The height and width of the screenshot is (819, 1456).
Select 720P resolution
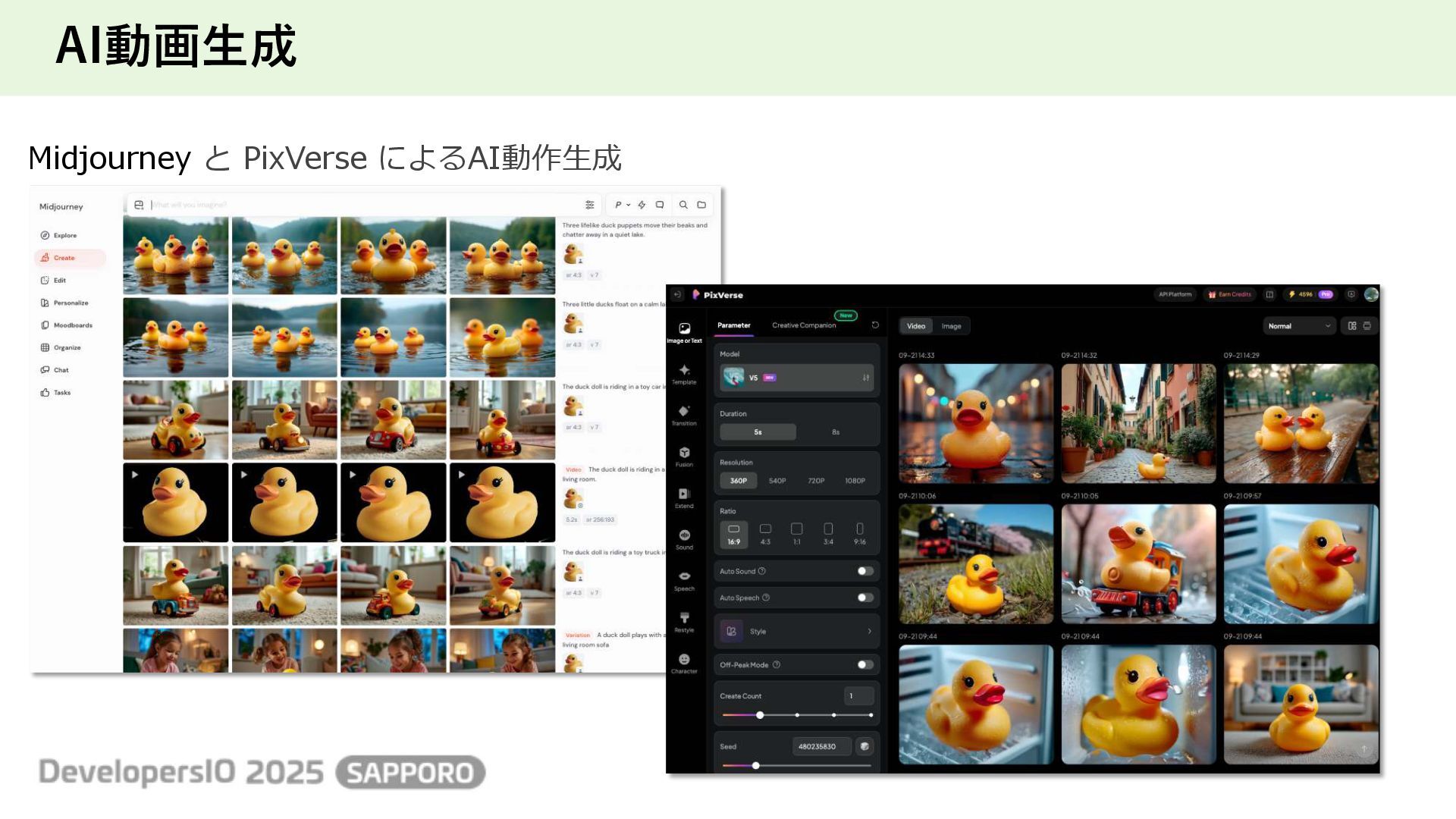pyautogui.click(x=816, y=481)
